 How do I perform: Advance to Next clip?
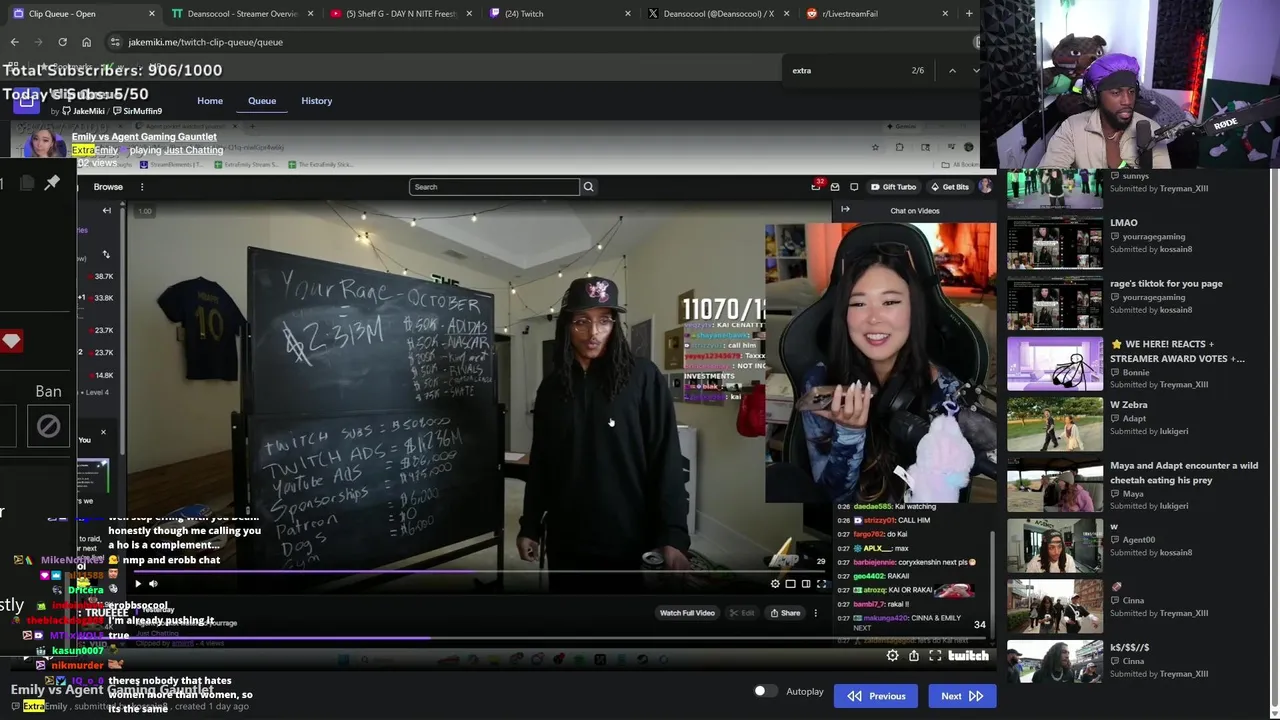[x=962, y=696]
